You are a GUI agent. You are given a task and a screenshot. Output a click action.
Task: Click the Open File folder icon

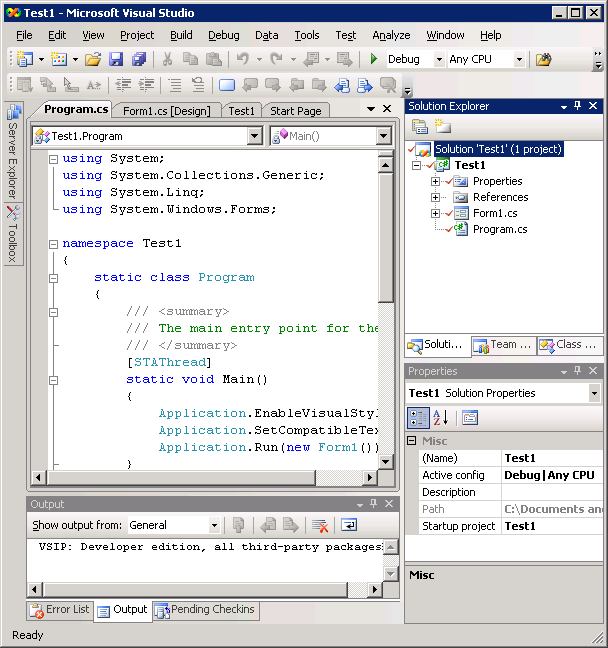point(92,59)
